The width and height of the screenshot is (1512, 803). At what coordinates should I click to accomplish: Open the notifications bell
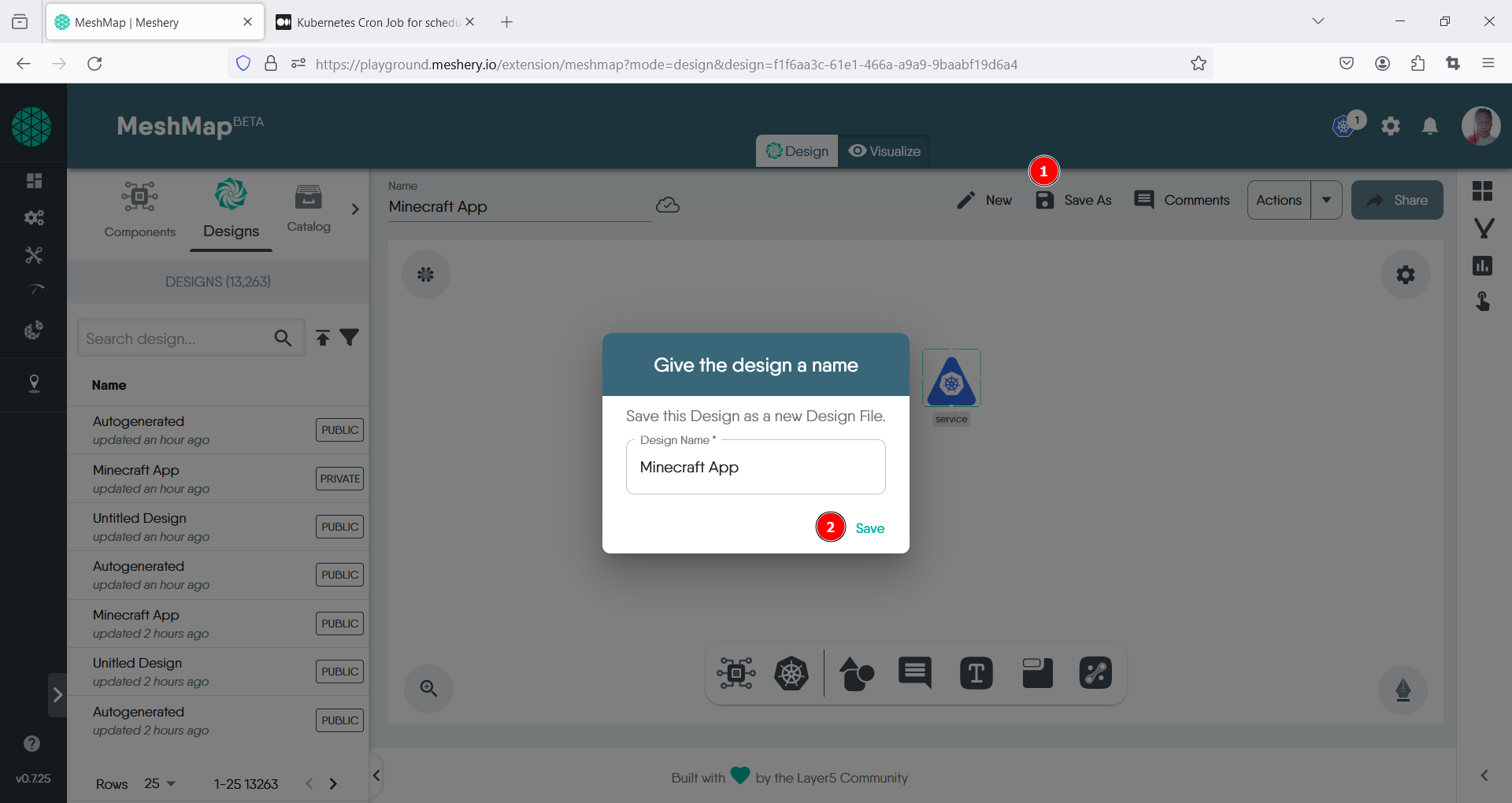[1430, 126]
